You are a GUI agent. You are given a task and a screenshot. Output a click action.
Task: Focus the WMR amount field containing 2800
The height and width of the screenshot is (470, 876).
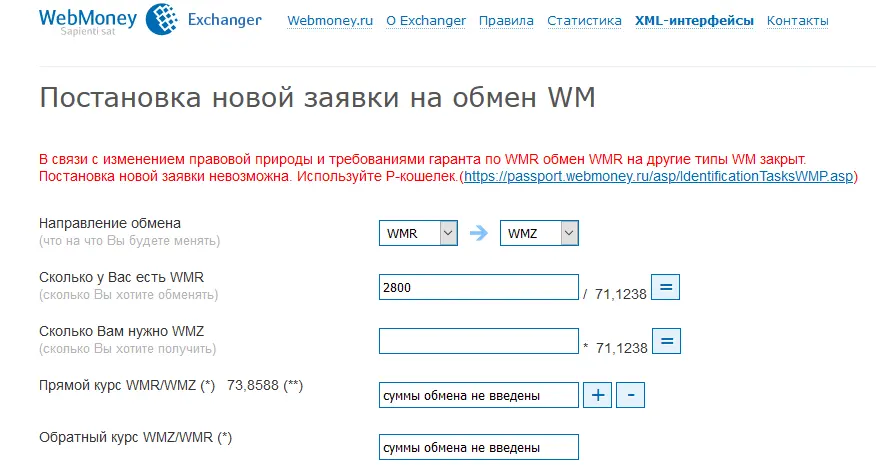click(479, 287)
